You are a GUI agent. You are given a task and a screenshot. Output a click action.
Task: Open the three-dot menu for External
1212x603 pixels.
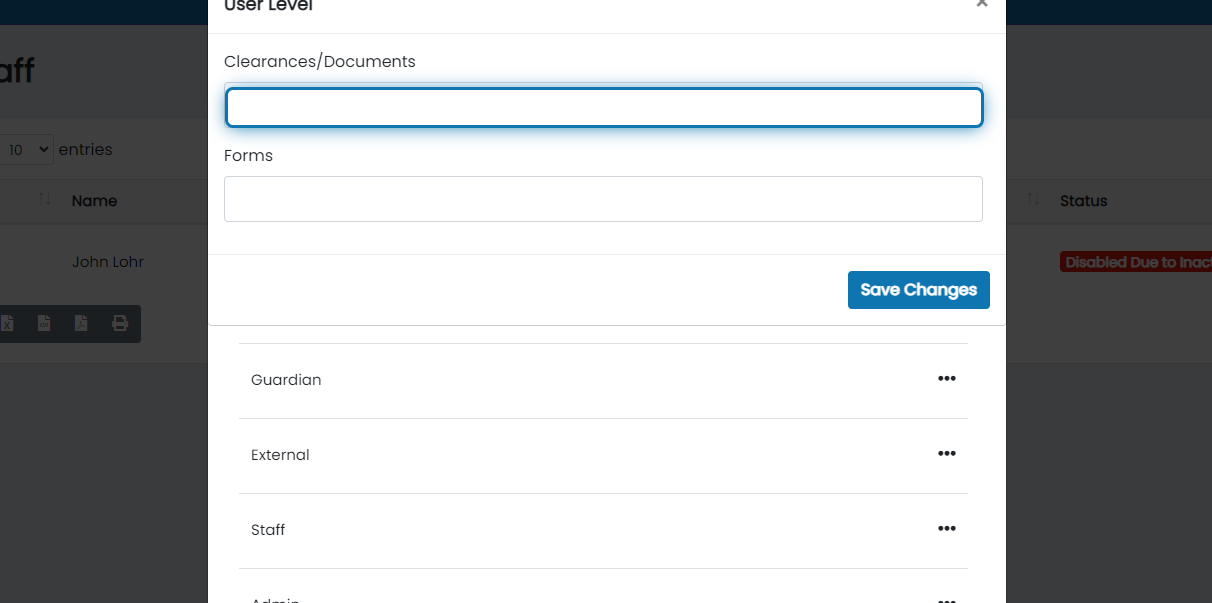(946, 454)
